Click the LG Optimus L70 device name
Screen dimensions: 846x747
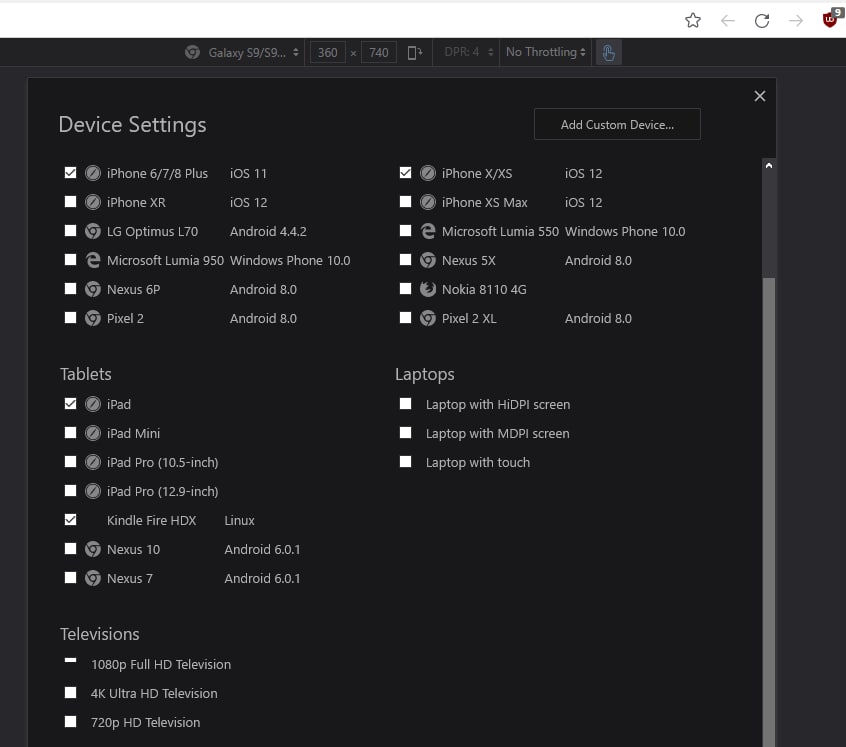click(152, 231)
